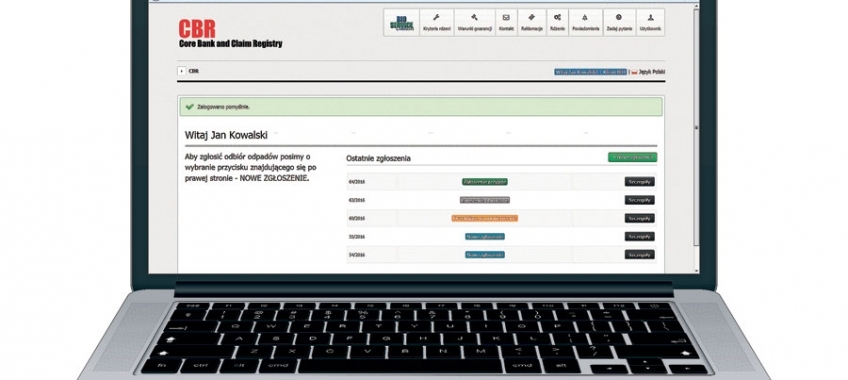Image resolution: width=848 pixels, height=380 pixels.
Task: Open Kontakt envelope menu item
Action: tap(506, 23)
